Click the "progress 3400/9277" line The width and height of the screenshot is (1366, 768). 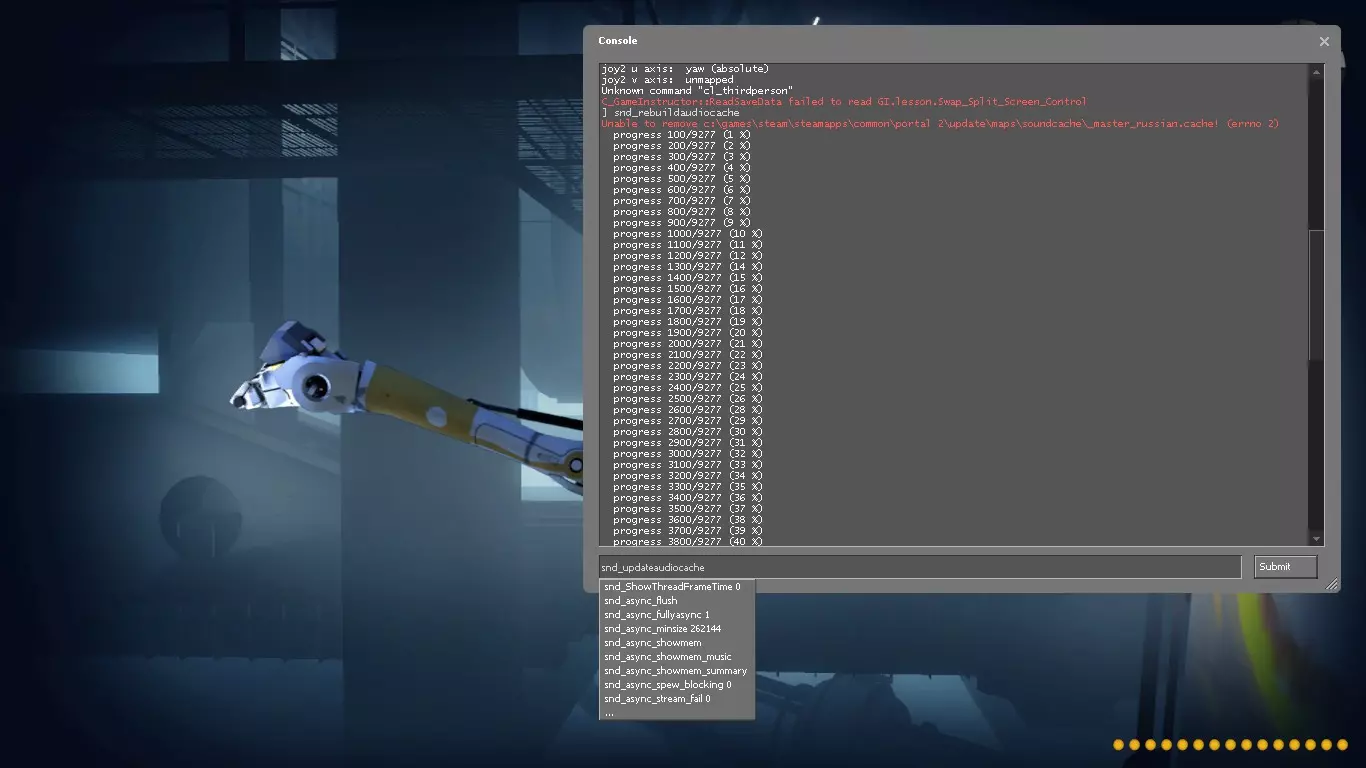688,498
